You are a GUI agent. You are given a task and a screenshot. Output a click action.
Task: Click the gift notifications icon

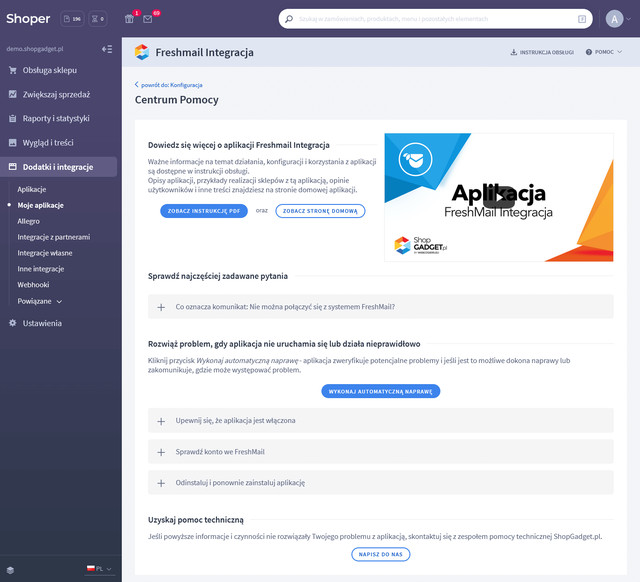click(x=129, y=19)
